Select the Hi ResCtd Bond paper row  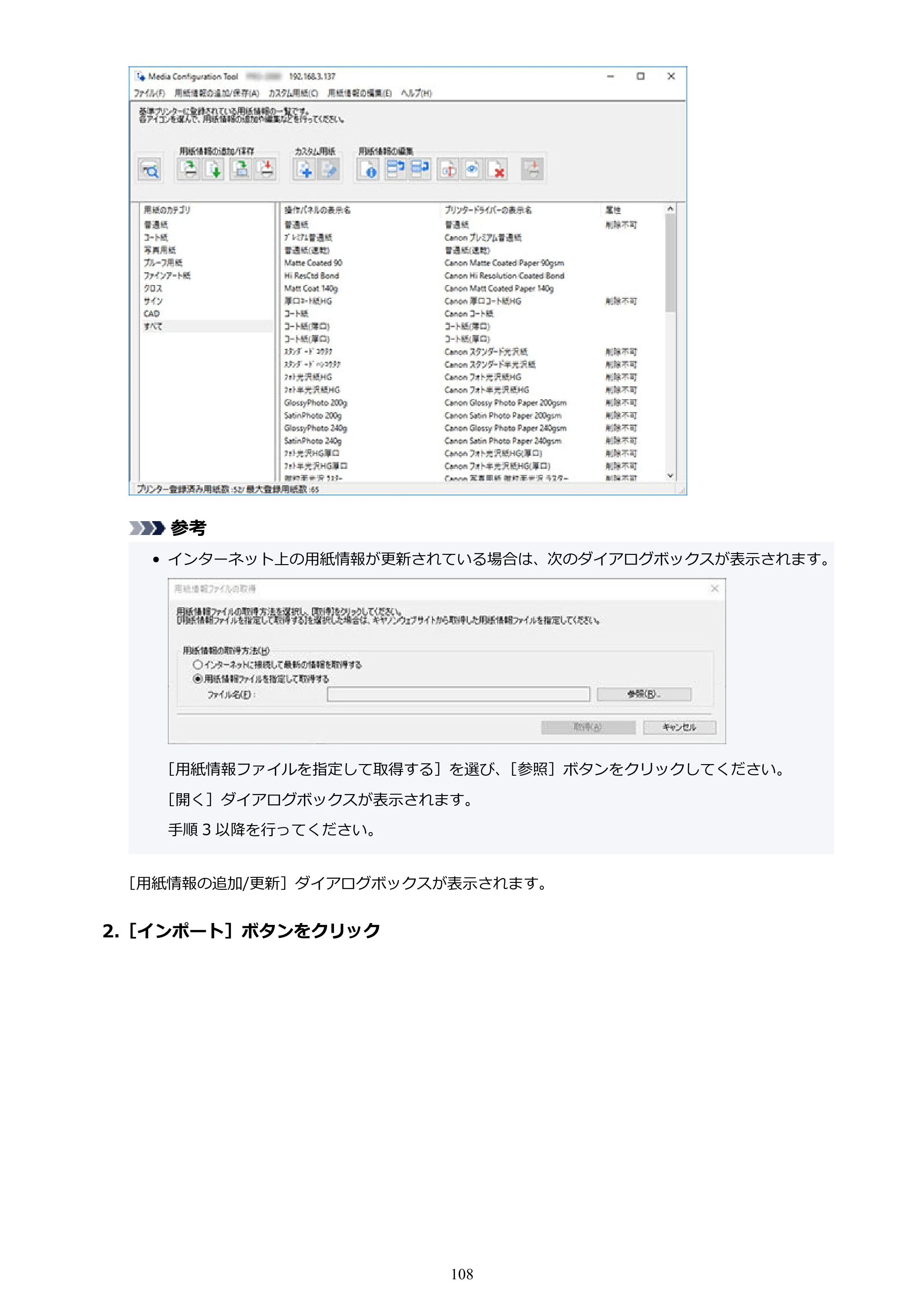pyautogui.click(x=311, y=275)
